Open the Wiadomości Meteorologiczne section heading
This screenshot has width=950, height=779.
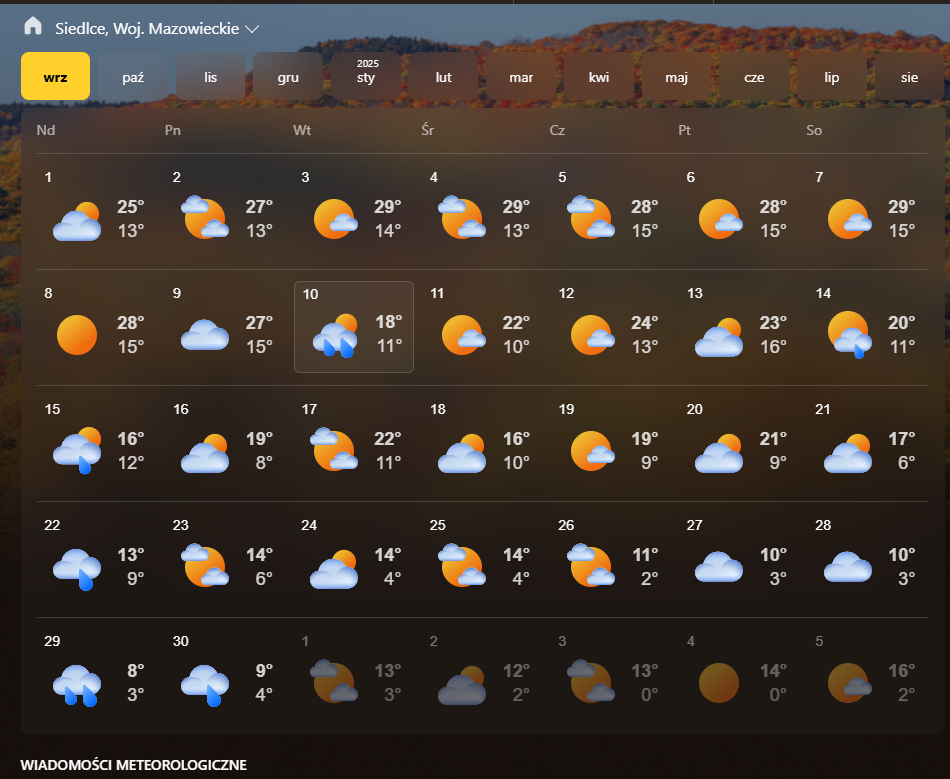(x=133, y=765)
